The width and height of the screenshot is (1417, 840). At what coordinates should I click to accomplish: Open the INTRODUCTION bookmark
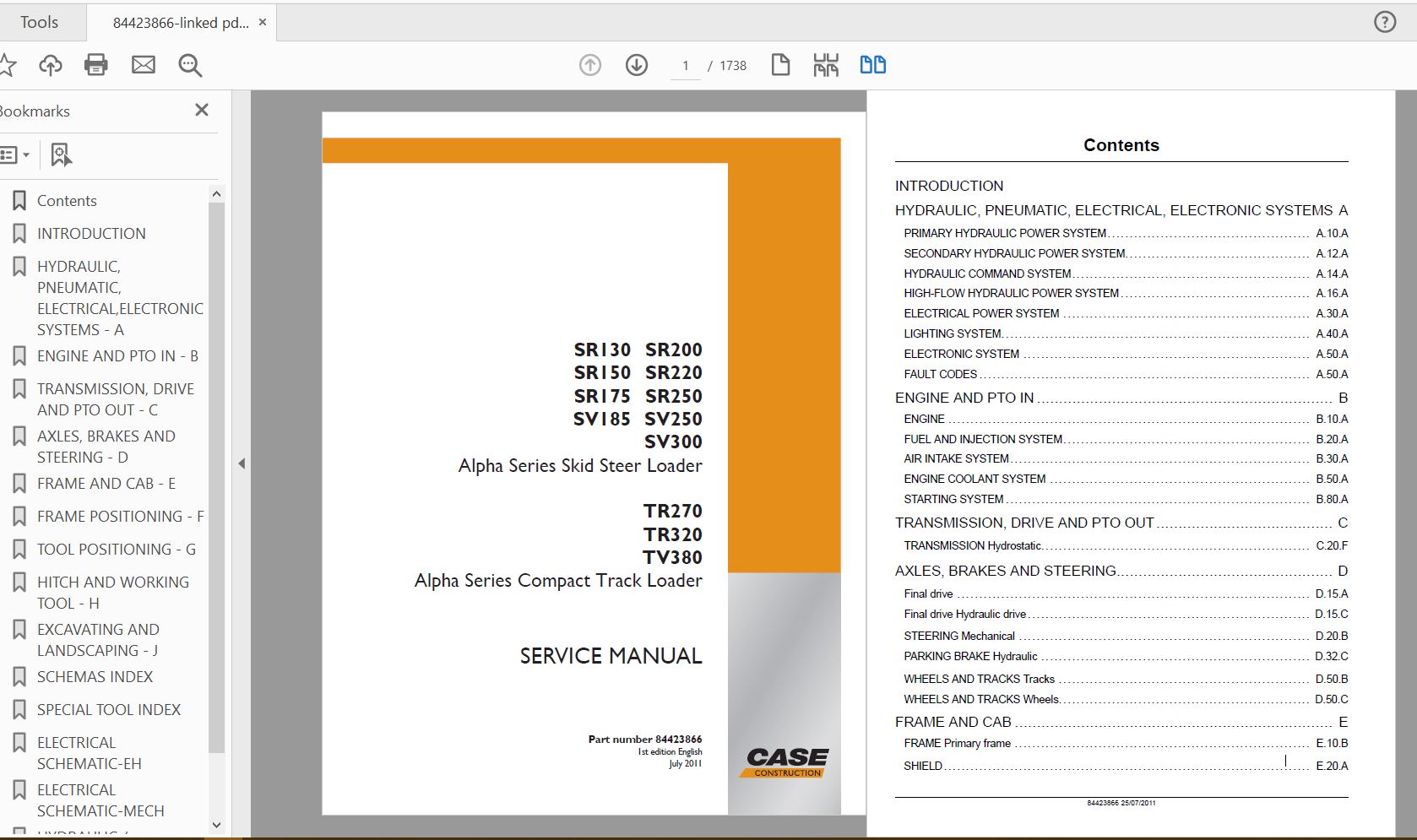[91, 234]
